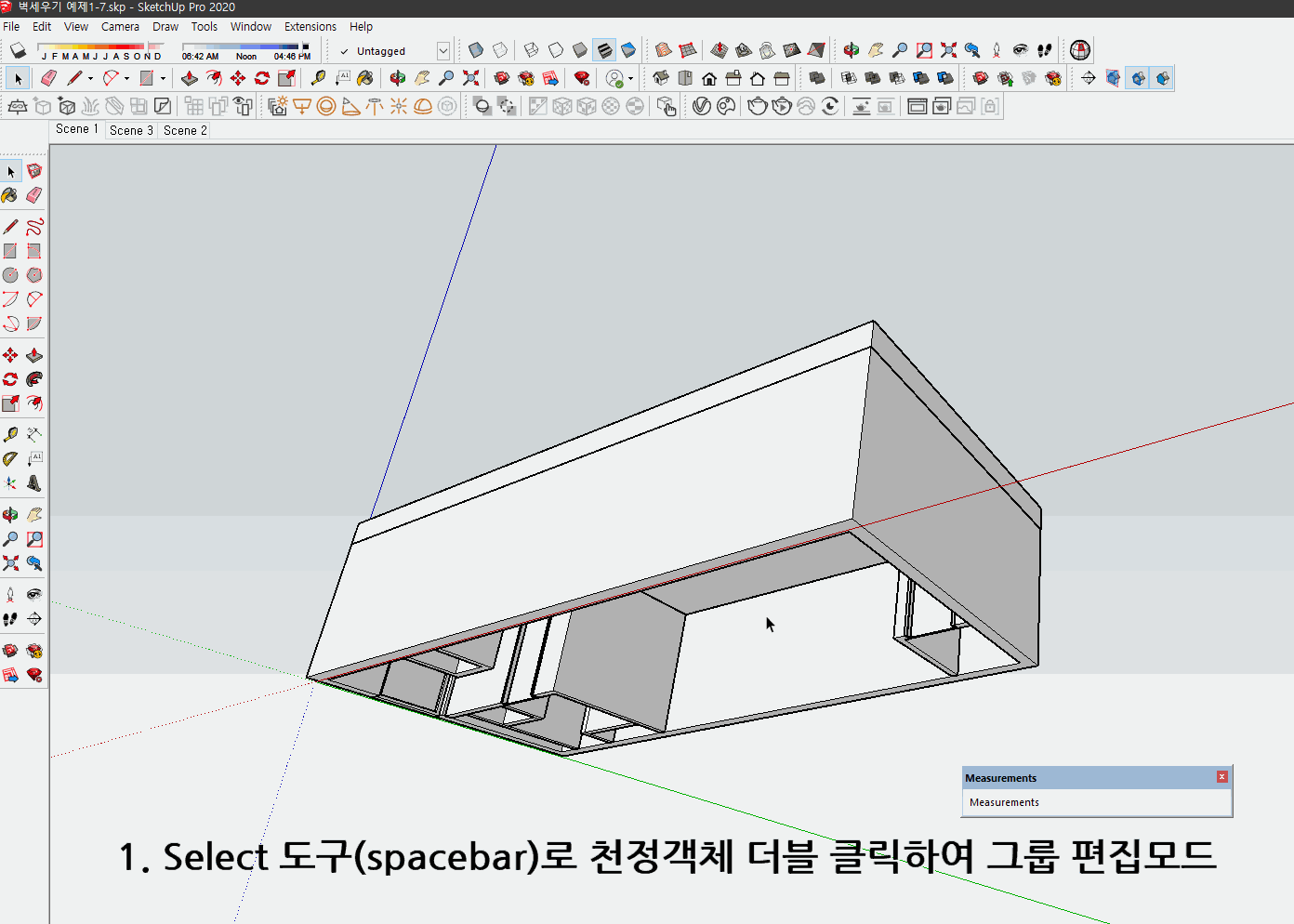This screenshot has width=1294, height=924.
Task: Choose the Polygon tool in left toolbar
Action: tap(34, 275)
